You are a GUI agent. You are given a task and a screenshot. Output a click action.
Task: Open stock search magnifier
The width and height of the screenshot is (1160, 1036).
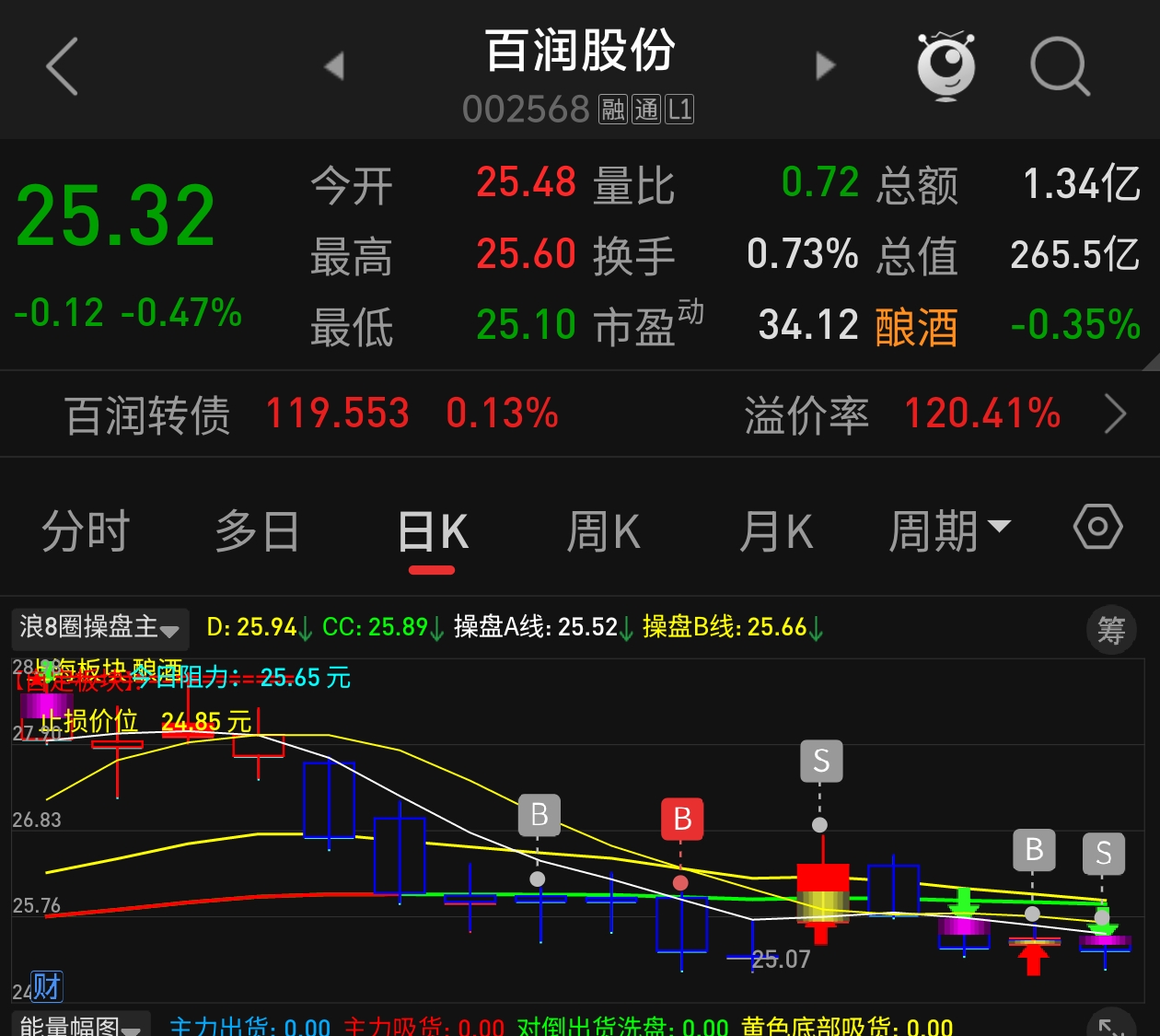tap(1060, 66)
